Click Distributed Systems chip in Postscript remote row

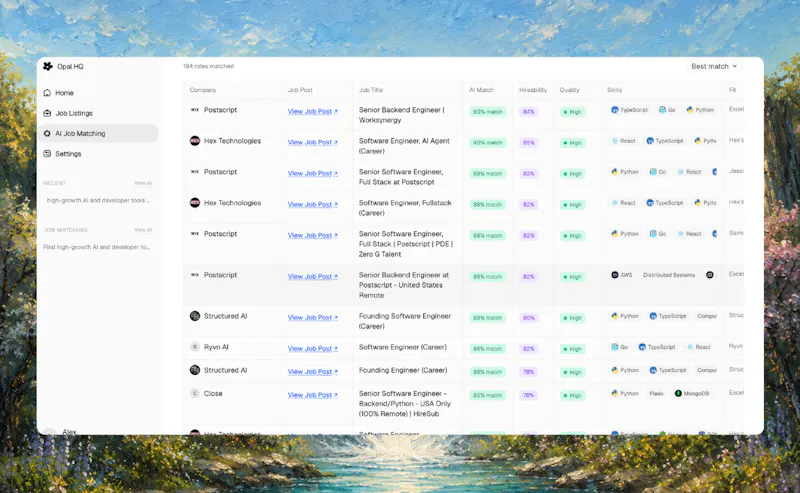point(669,275)
